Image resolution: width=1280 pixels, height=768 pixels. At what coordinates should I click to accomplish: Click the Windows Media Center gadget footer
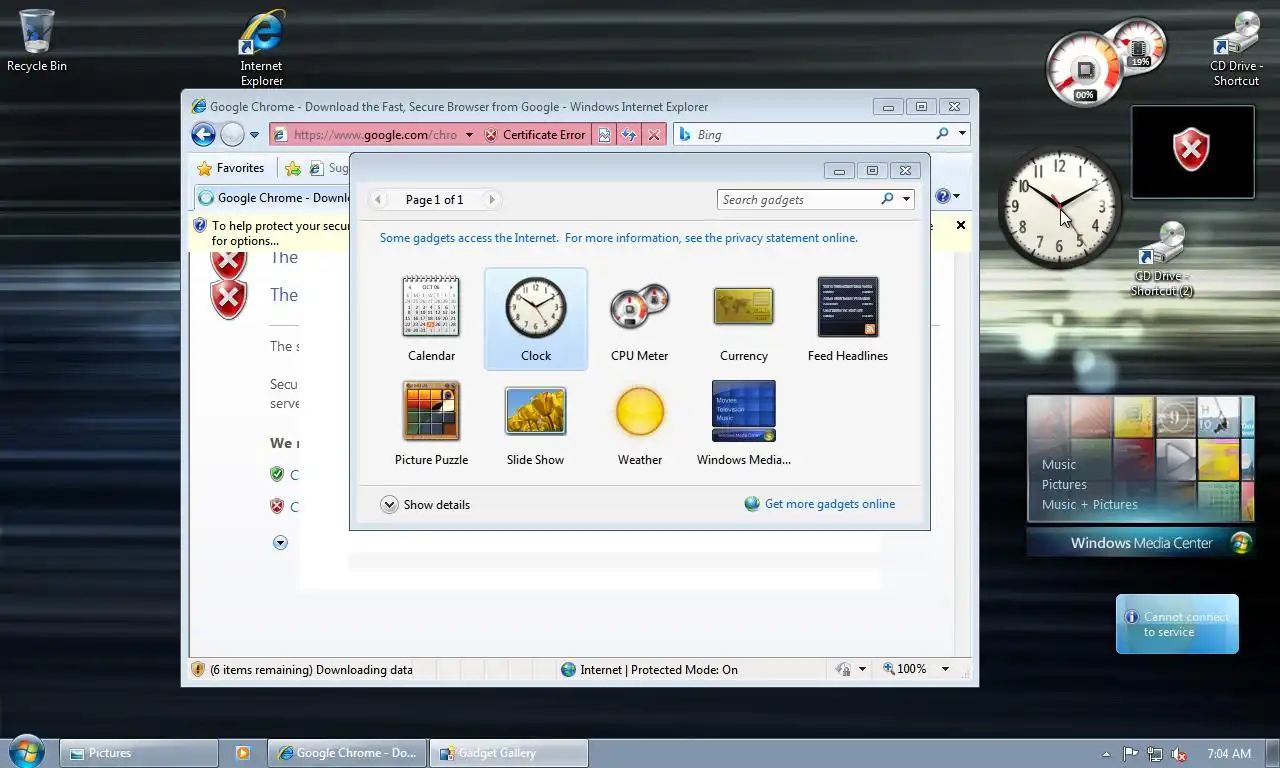coord(1140,543)
